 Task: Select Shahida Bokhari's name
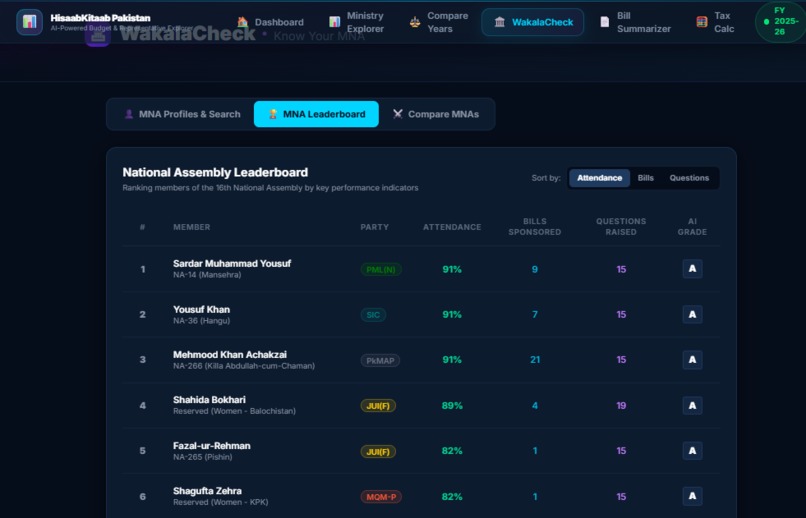click(x=209, y=400)
